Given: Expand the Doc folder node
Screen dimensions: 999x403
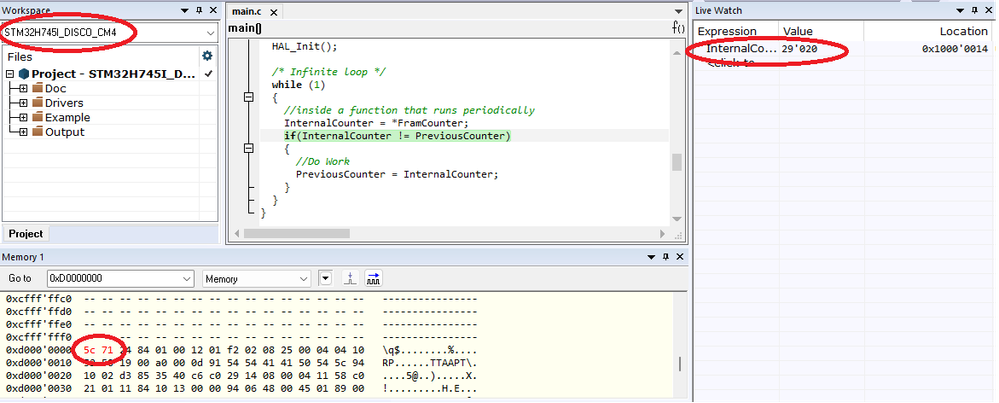Looking at the screenshot, I should [23, 88].
